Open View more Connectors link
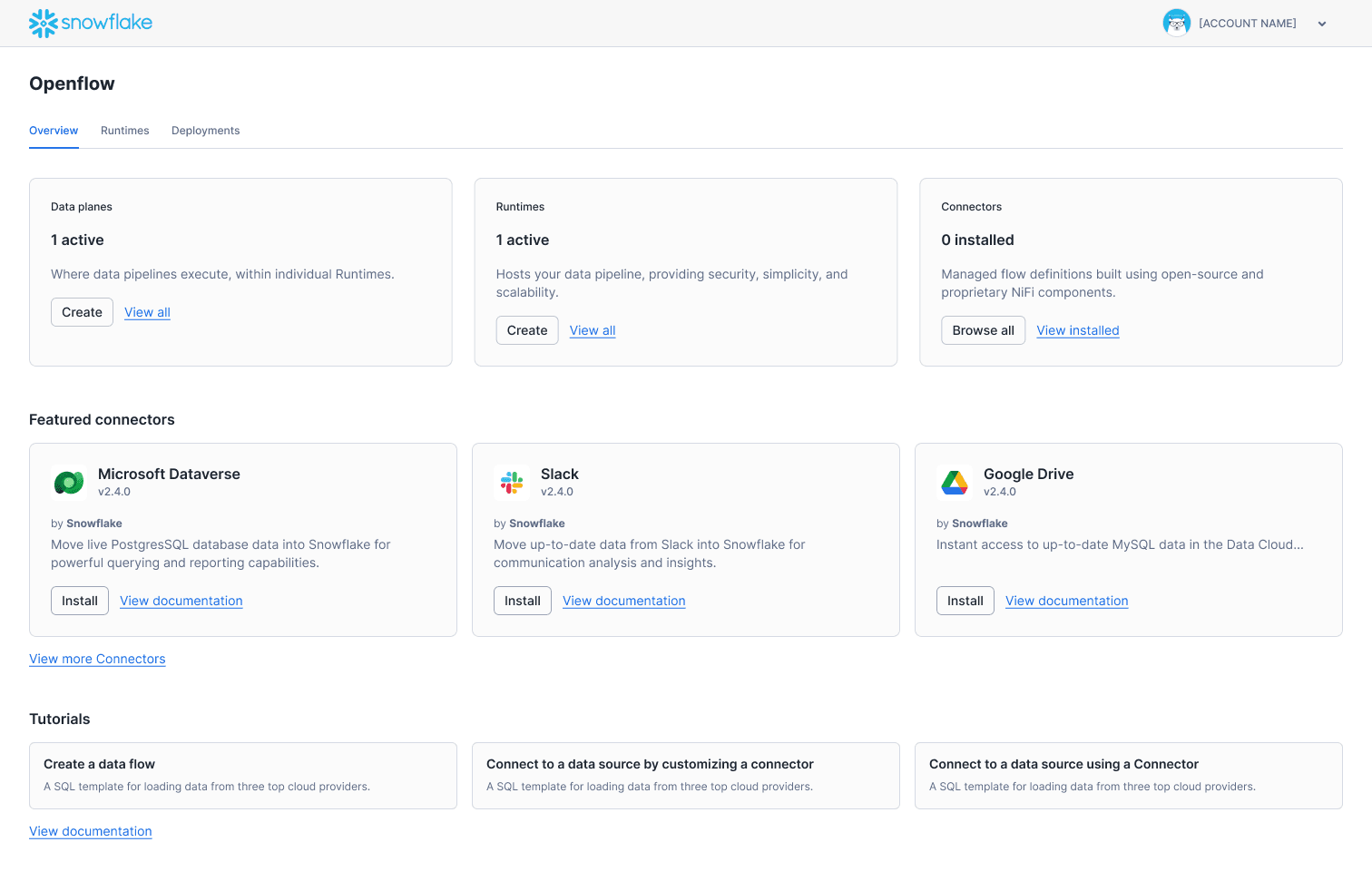 (97, 659)
